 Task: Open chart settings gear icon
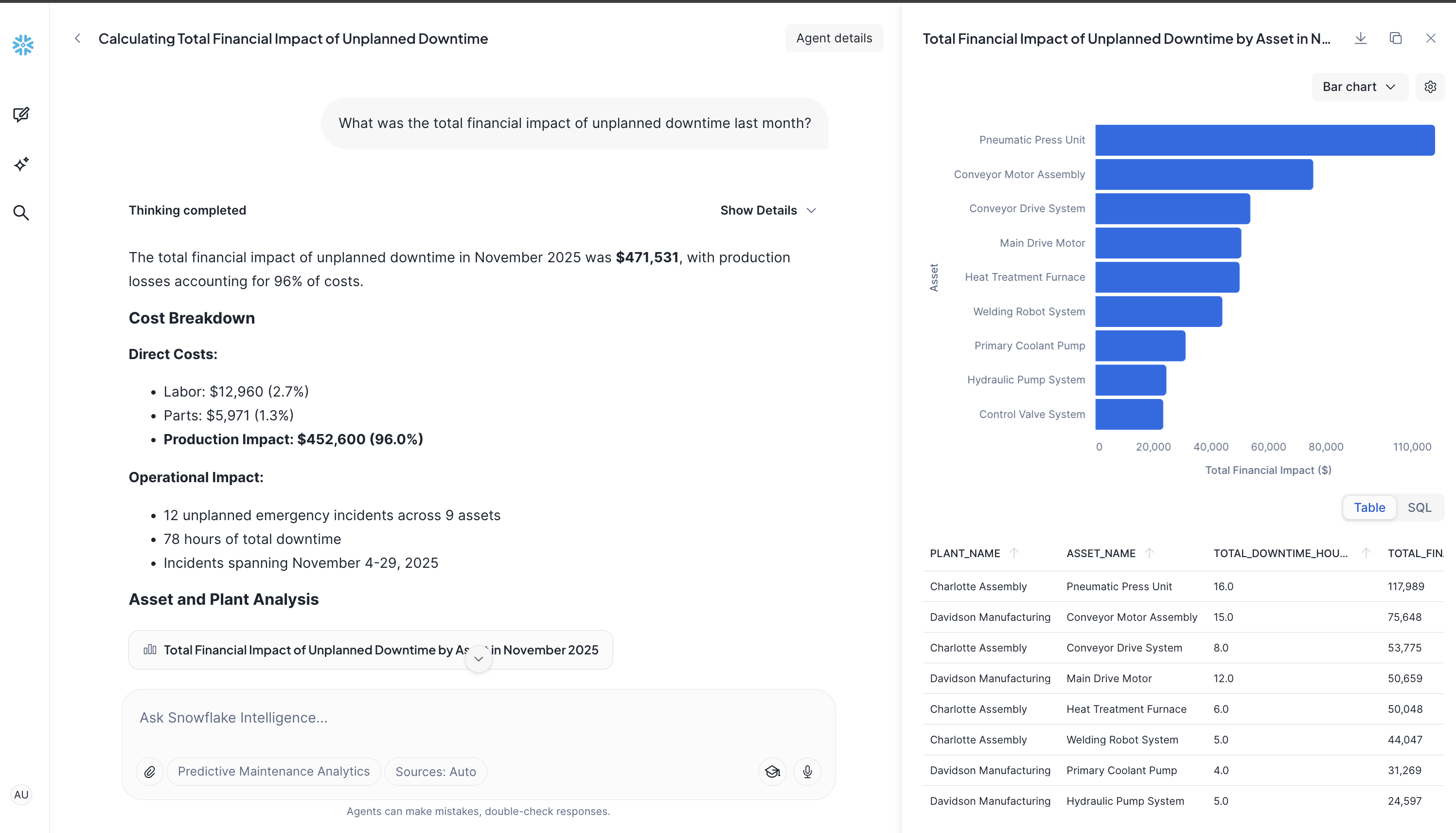(1430, 87)
